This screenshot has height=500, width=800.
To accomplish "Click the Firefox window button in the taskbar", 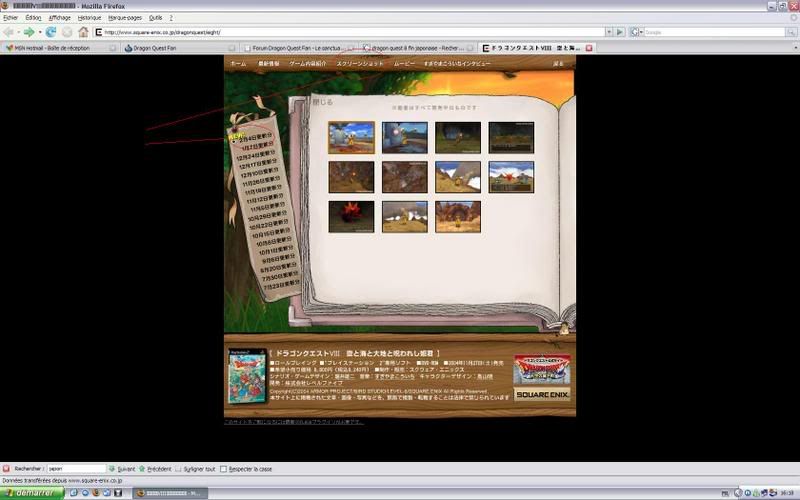I will [x=170, y=493].
